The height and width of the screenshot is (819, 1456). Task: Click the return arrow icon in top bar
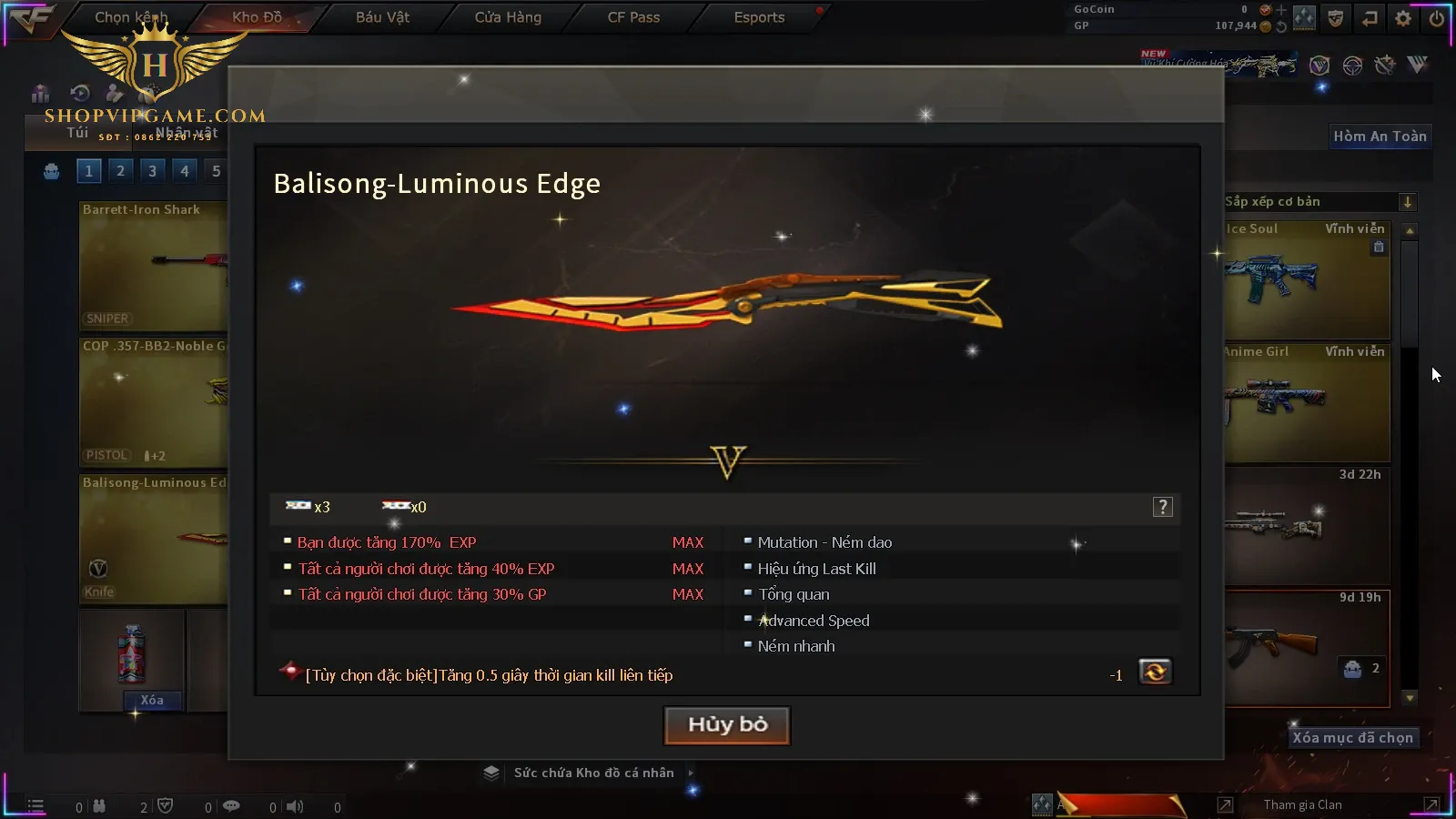click(x=1370, y=18)
